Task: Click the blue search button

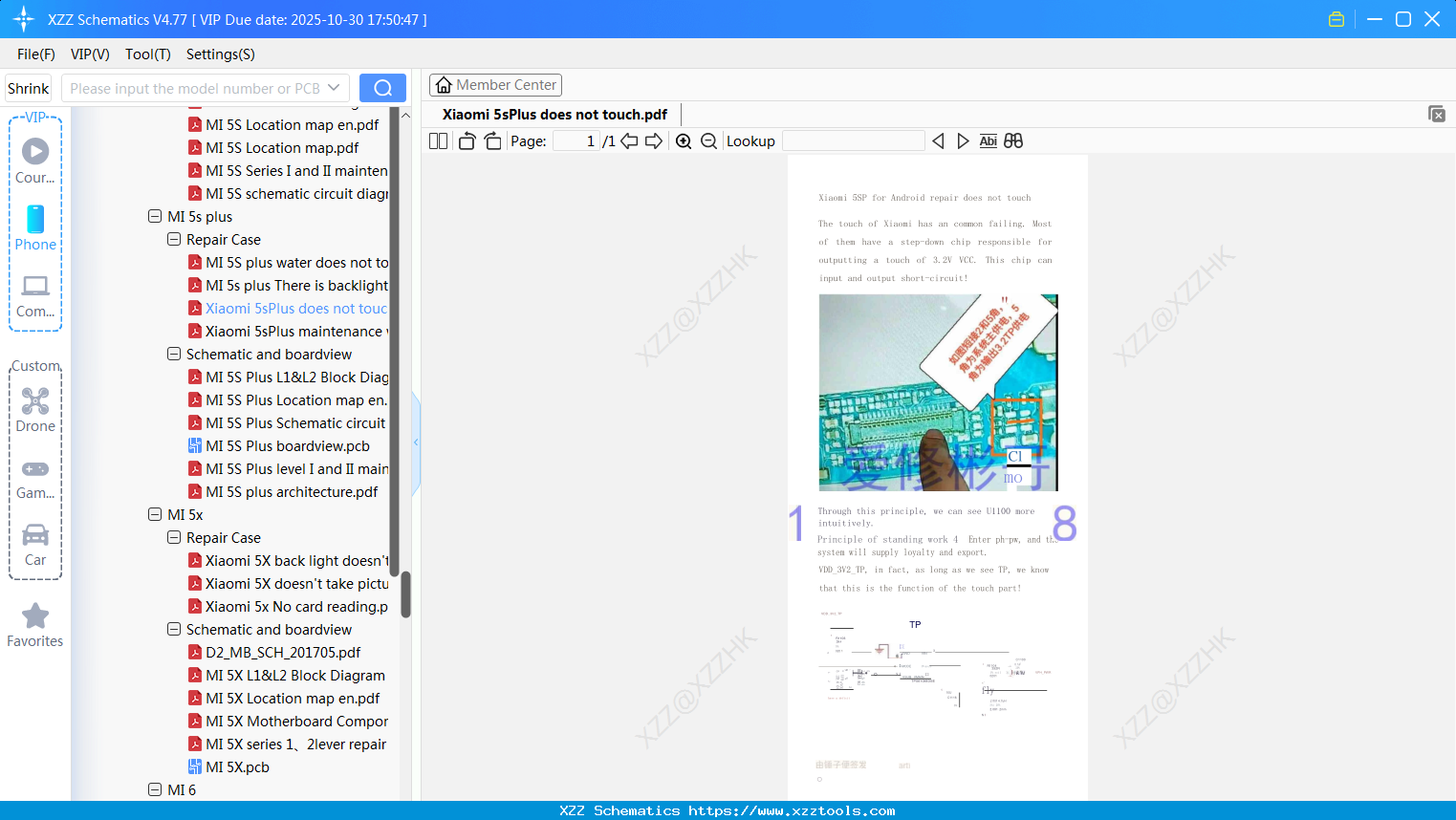Action: click(382, 88)
